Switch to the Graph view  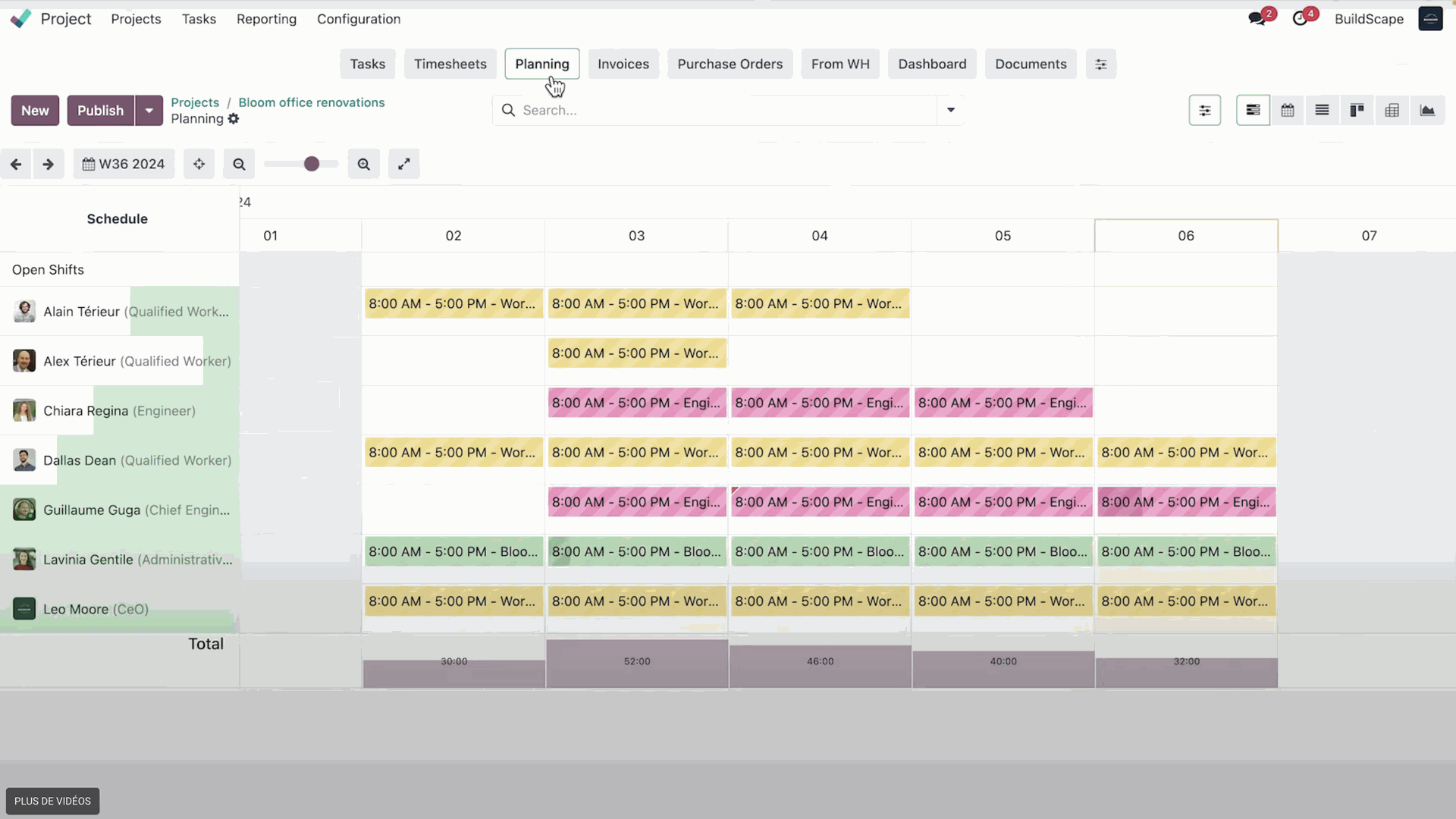coord(1428,110)
